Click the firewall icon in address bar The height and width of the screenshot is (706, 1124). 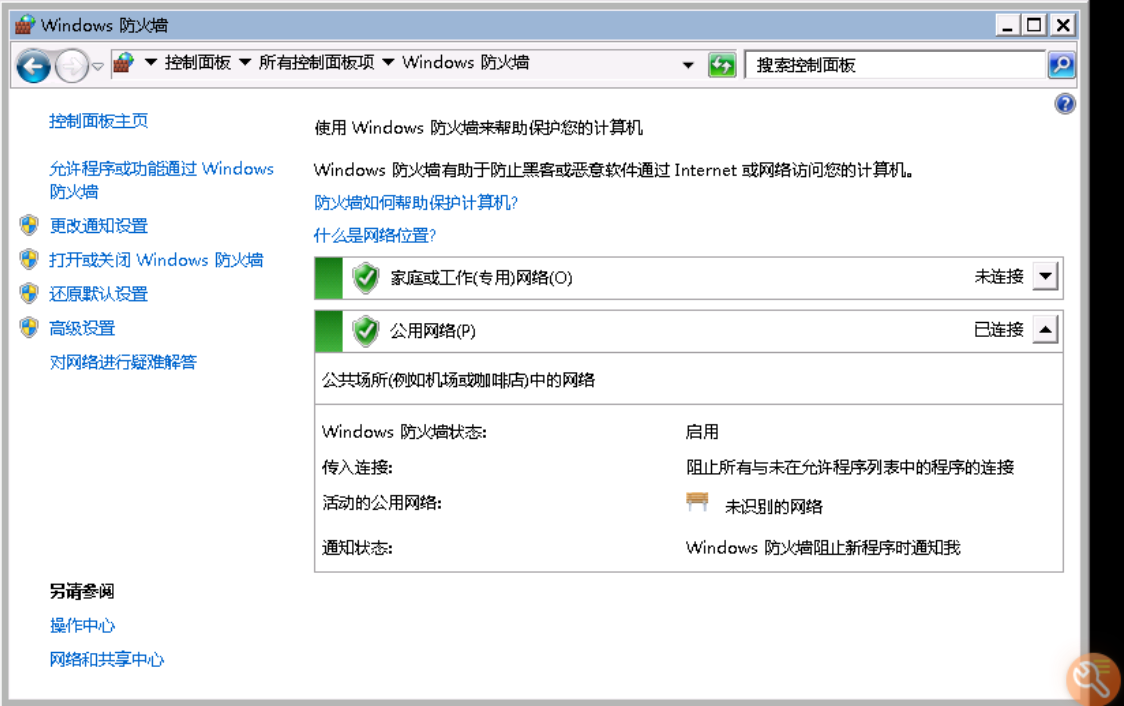tap(123, 63)
